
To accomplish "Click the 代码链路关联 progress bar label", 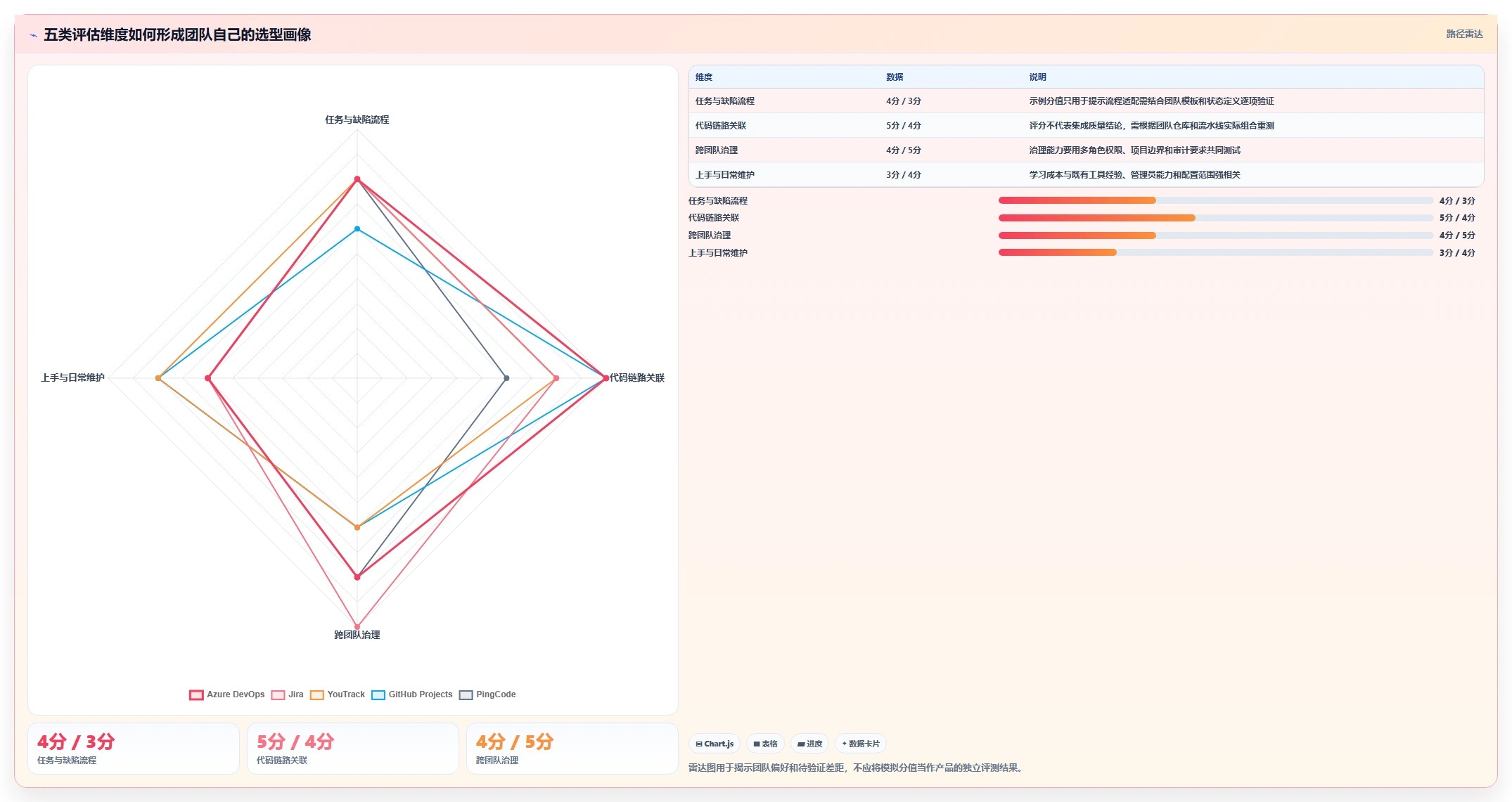I will coord(714,218).
